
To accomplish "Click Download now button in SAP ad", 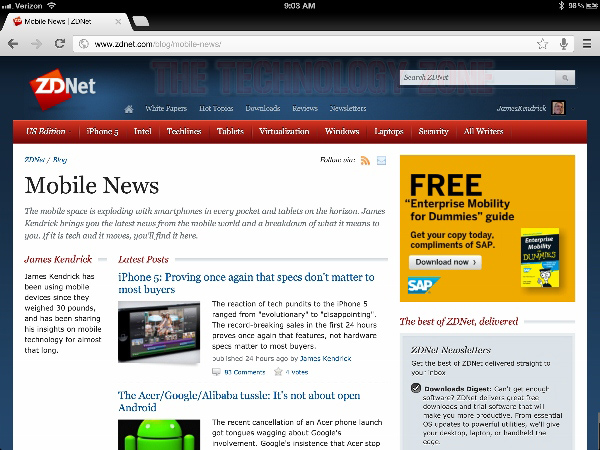I will (x=445, y=262).
